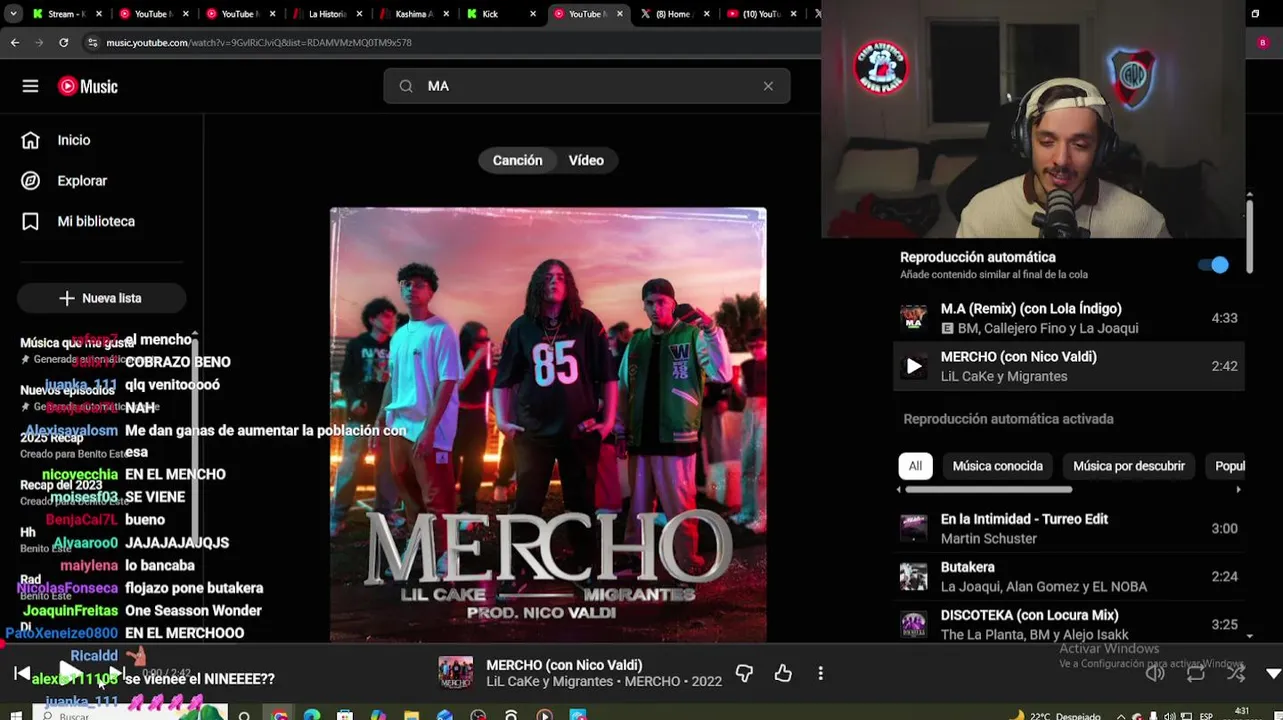Screen dimensions: 1283x720
Task: Click the YouTube Music logo
Action: pos(88,86)
